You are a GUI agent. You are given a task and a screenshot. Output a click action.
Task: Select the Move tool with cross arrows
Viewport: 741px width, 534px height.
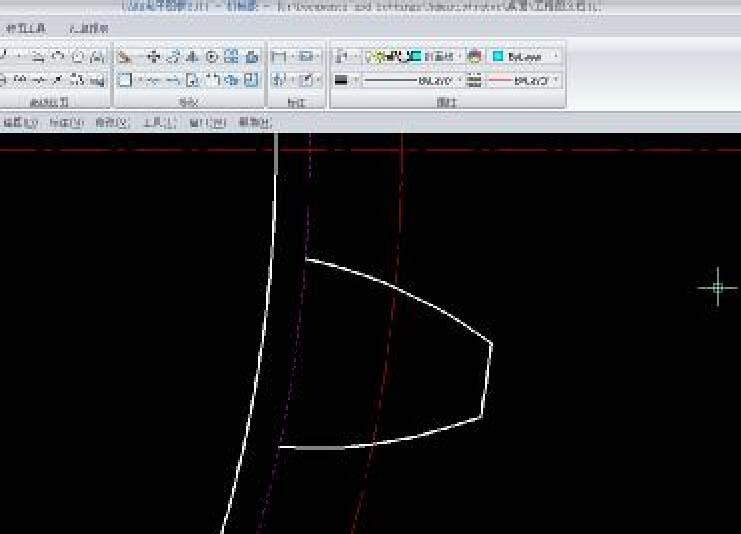[x=153, y=57]
